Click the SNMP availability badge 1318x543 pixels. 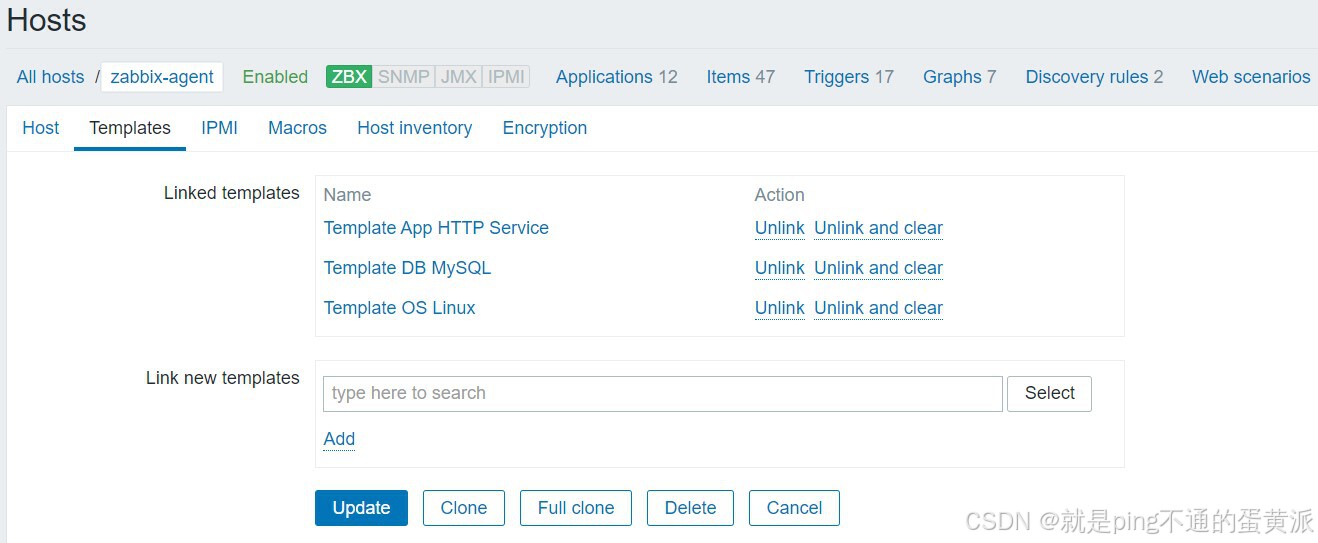pos(404,77)
